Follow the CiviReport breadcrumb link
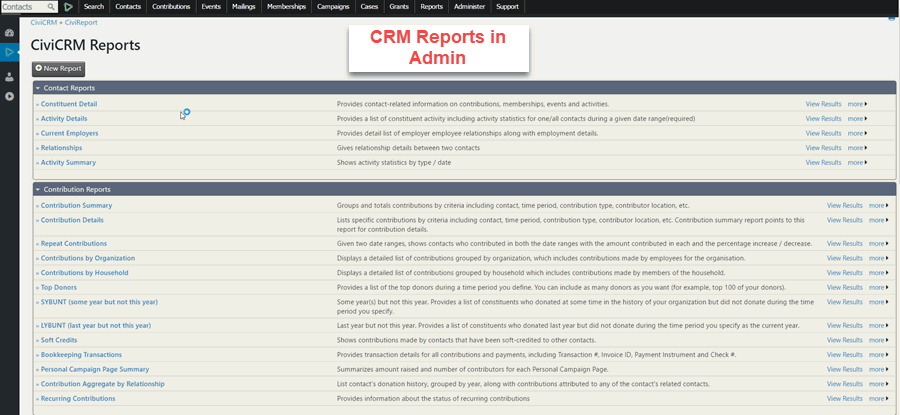Screen dimensions: 900x415 click(81, 22)
